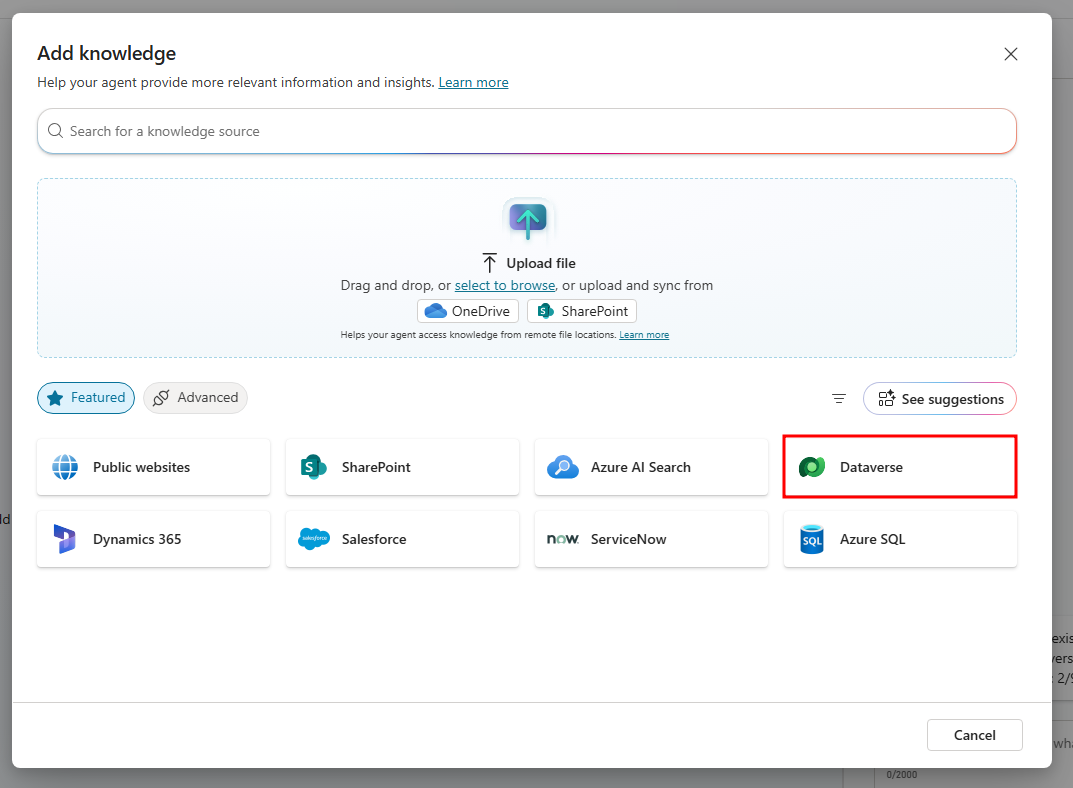Click the small upload arrow beside Upload file
Viewport: 1073px width, 788px height.
point(489,263)
